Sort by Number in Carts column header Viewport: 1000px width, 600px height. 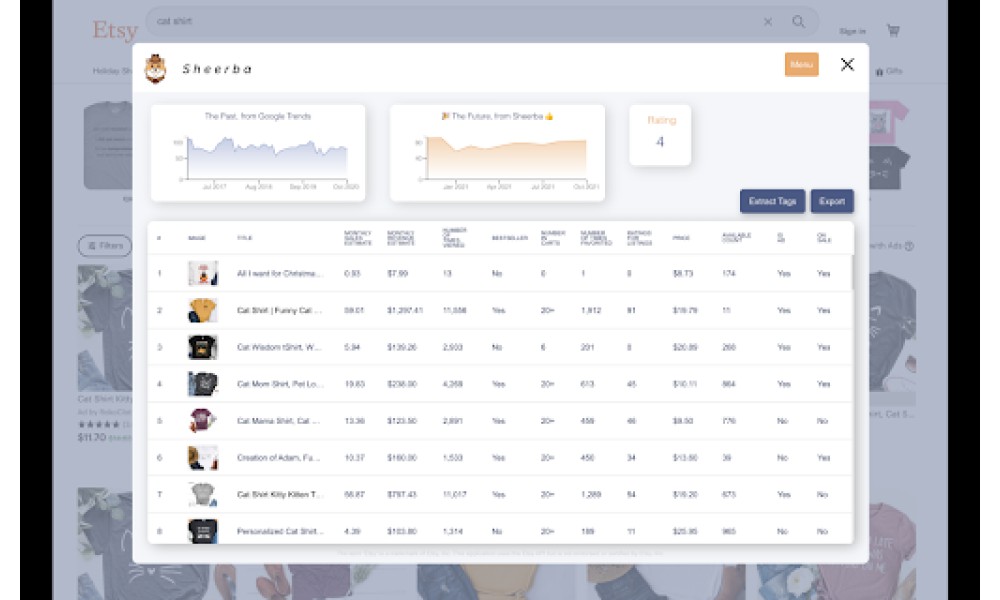point(553,238)
